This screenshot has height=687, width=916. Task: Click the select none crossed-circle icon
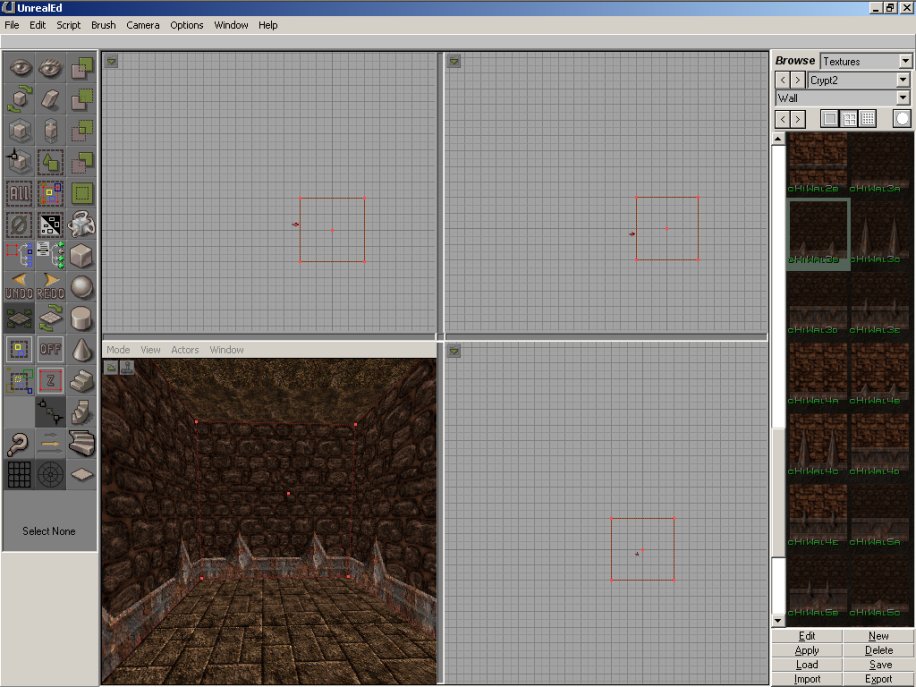tap(19, 224)
